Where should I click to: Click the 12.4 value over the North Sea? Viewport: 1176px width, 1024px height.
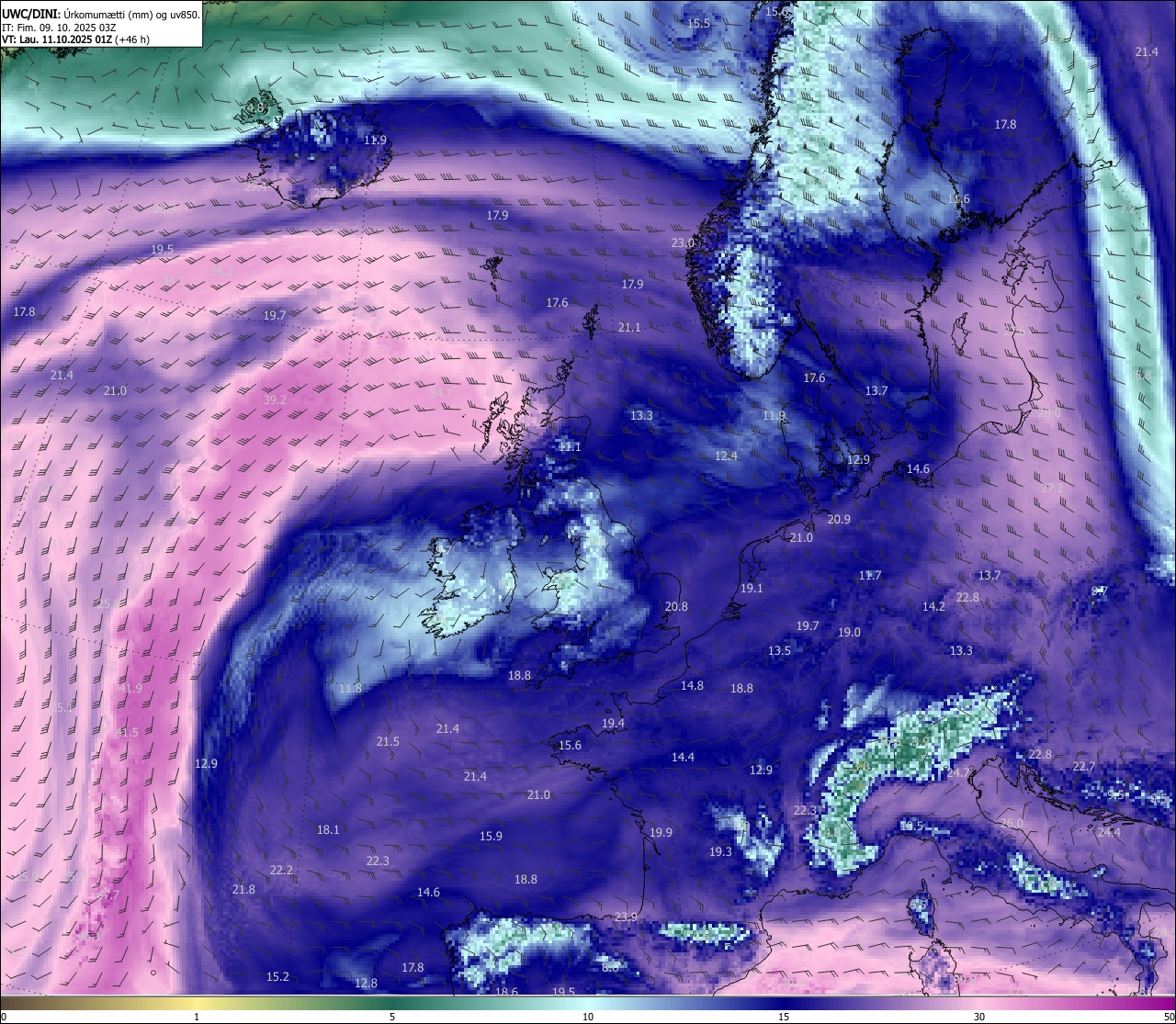pyautogui.click(x=727, y=456)
